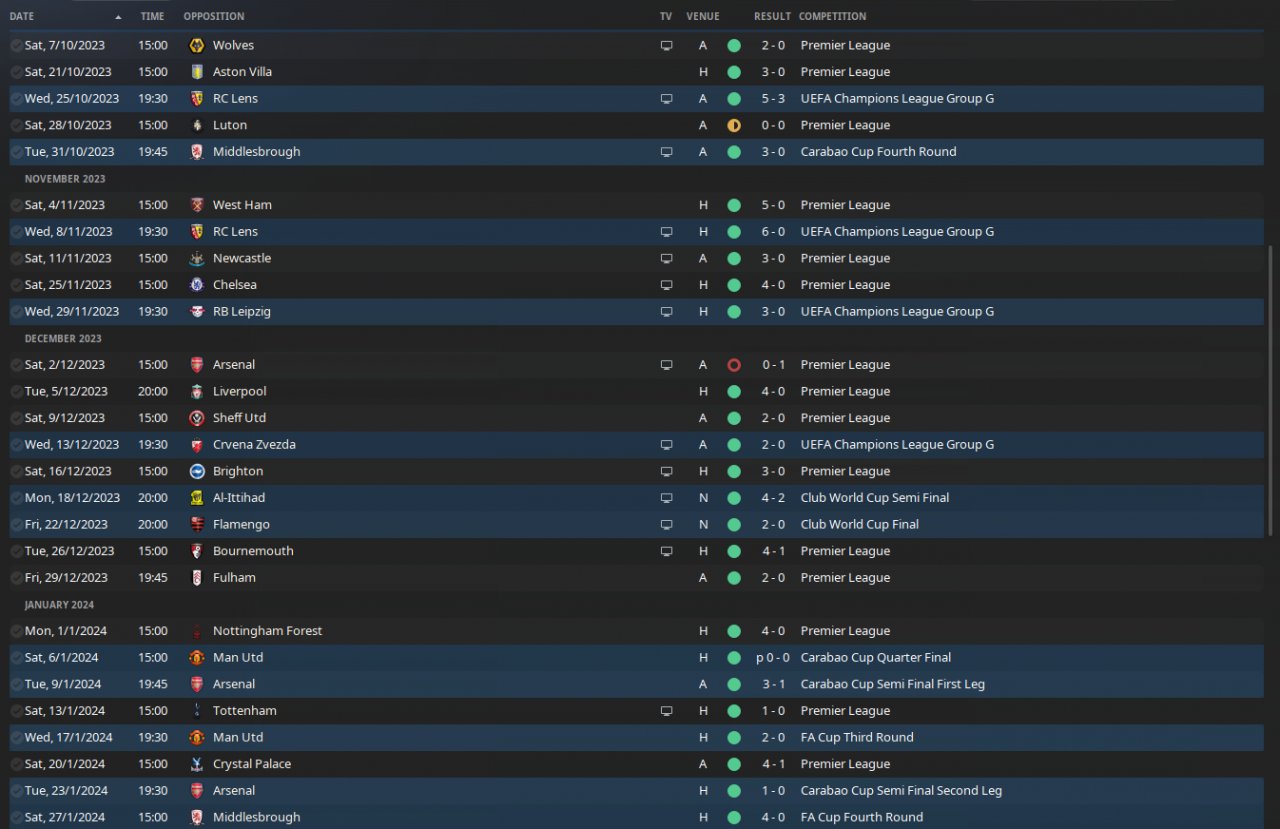The image size is (1280, 829).
Task: Click the sort arrow in the DATE column header
Action: point(118,17)
